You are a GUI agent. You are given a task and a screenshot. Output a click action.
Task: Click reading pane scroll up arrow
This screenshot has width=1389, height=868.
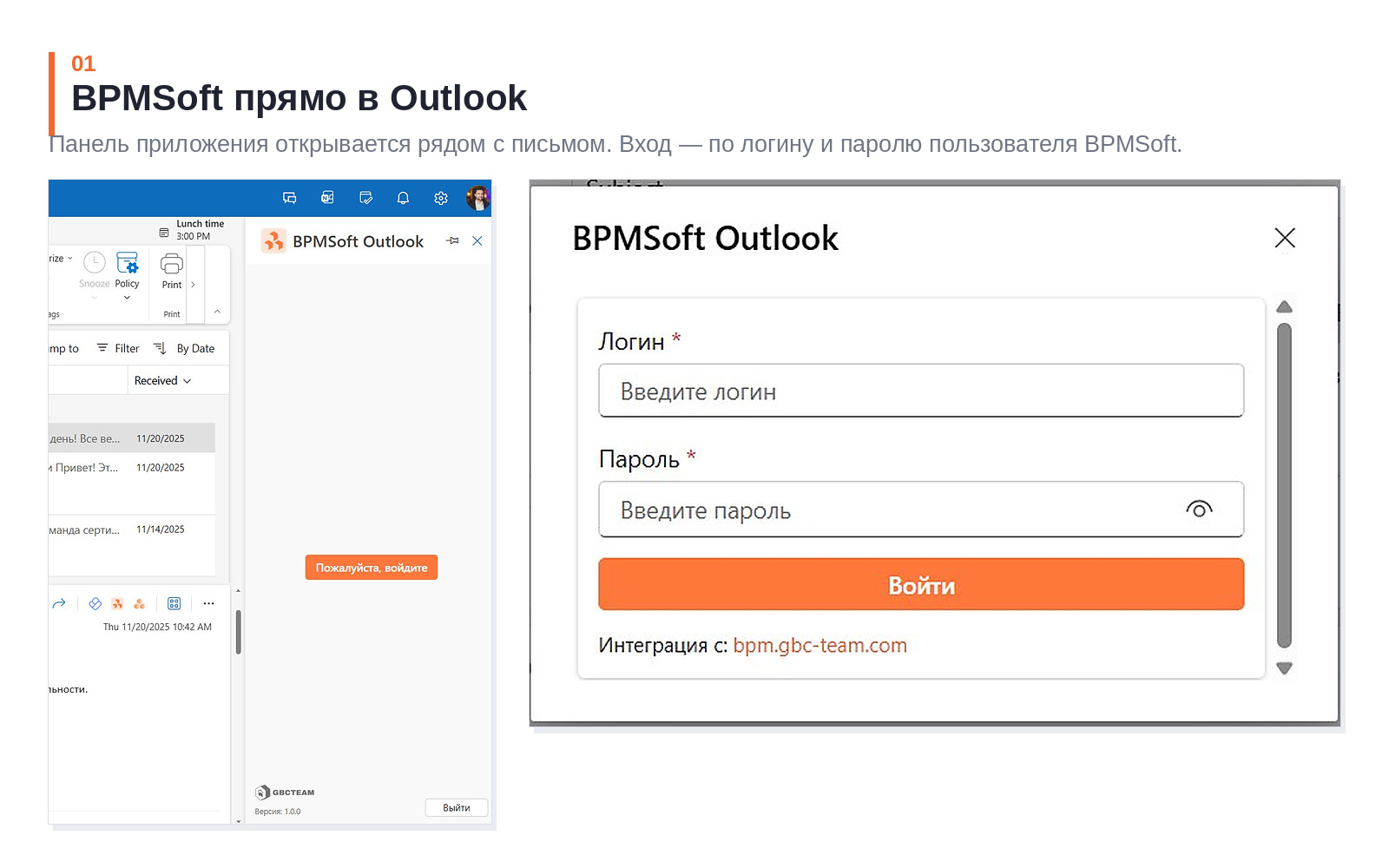238,591
